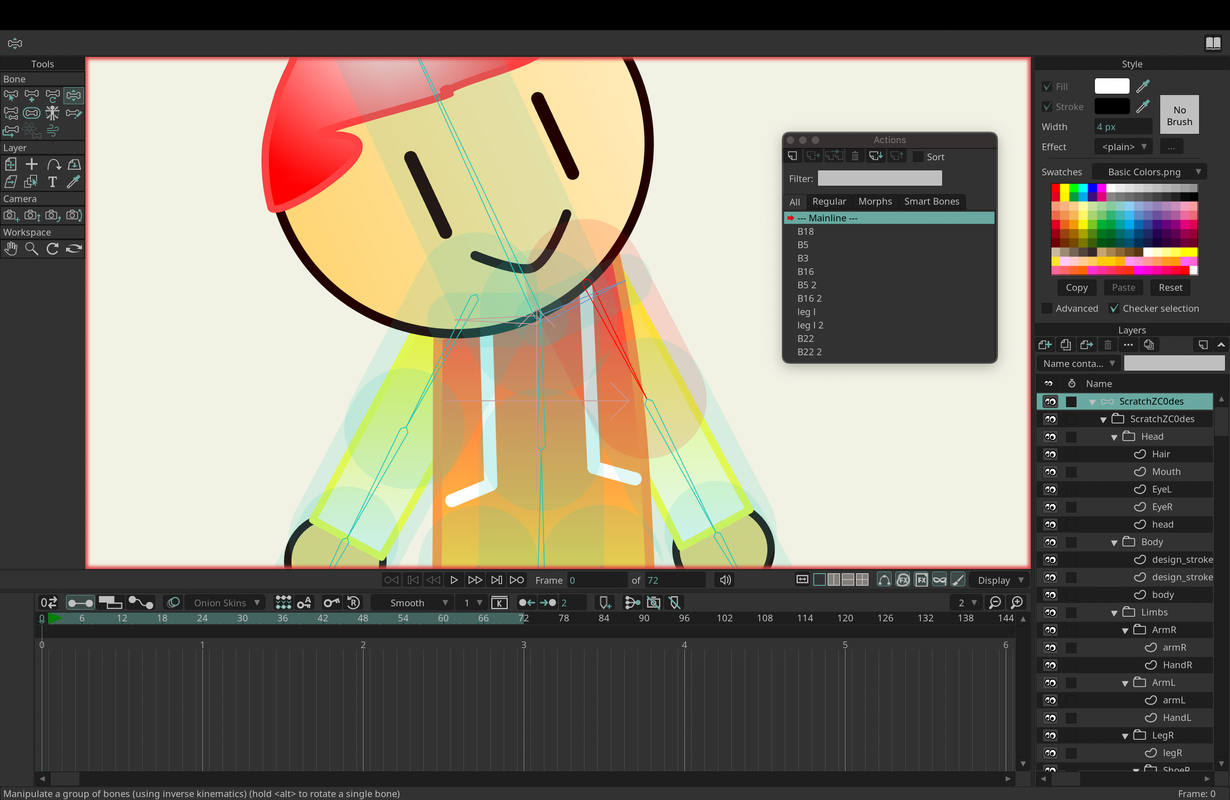The height and width of the screenshot is (800, 1230).
Task: Enable the Advanced checkbox
Action: pyautogui.click(x=1047, y=309)
